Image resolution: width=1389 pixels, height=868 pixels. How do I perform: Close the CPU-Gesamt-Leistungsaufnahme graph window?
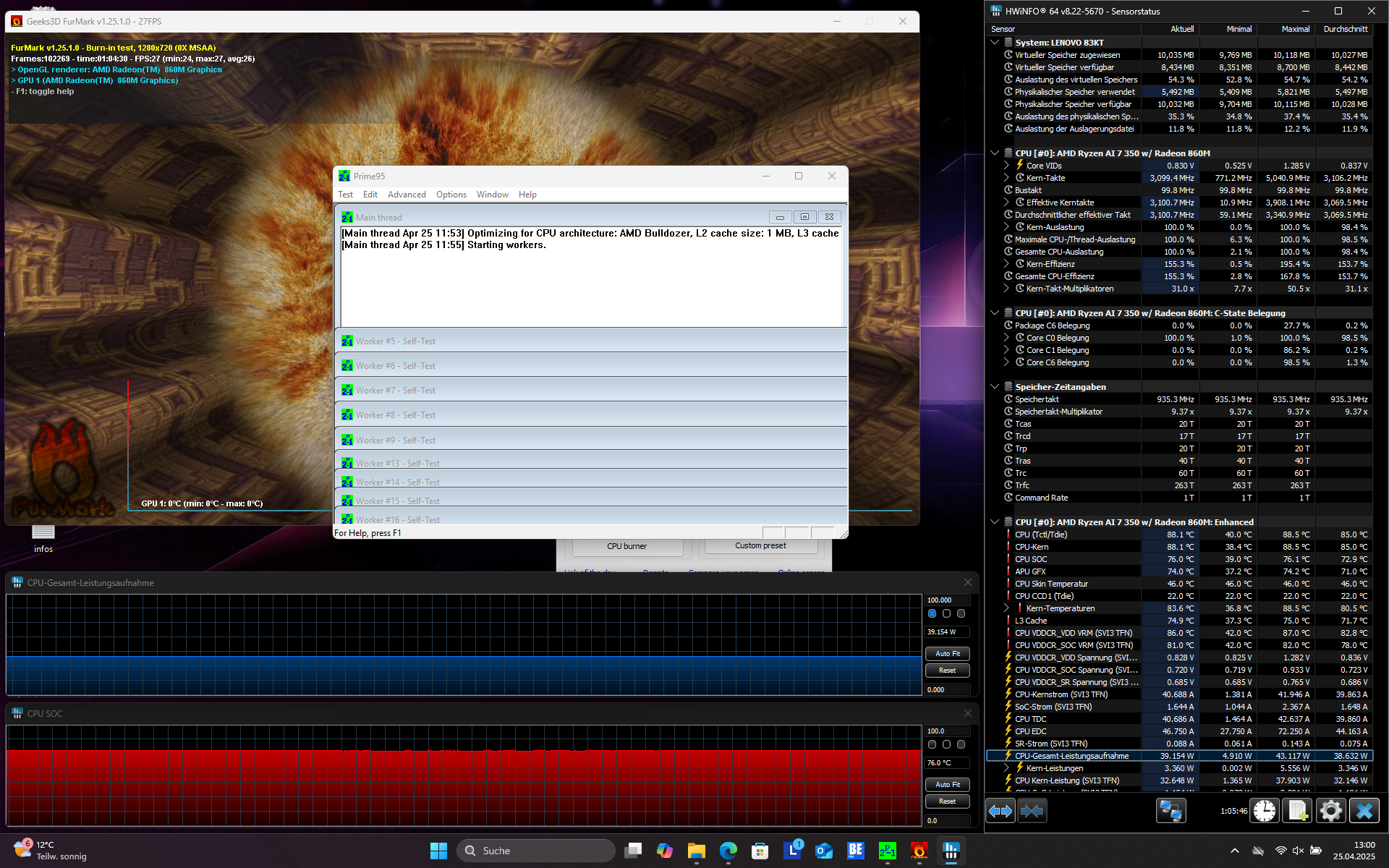[x=968, y=582]
